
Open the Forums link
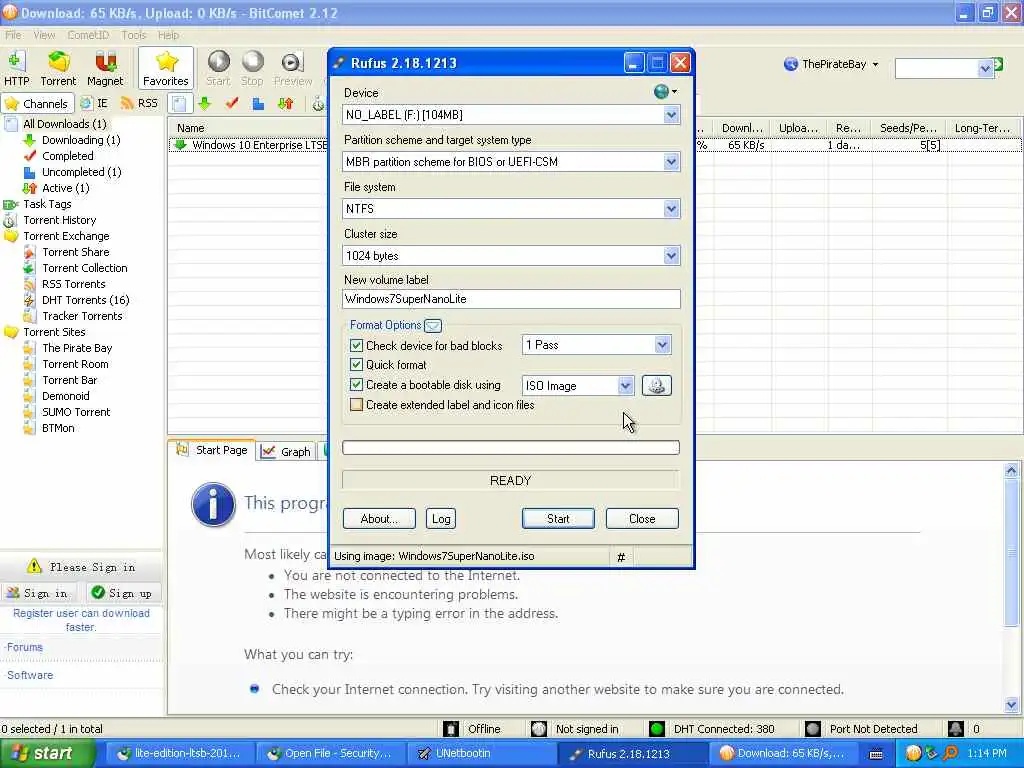(24, 647)
